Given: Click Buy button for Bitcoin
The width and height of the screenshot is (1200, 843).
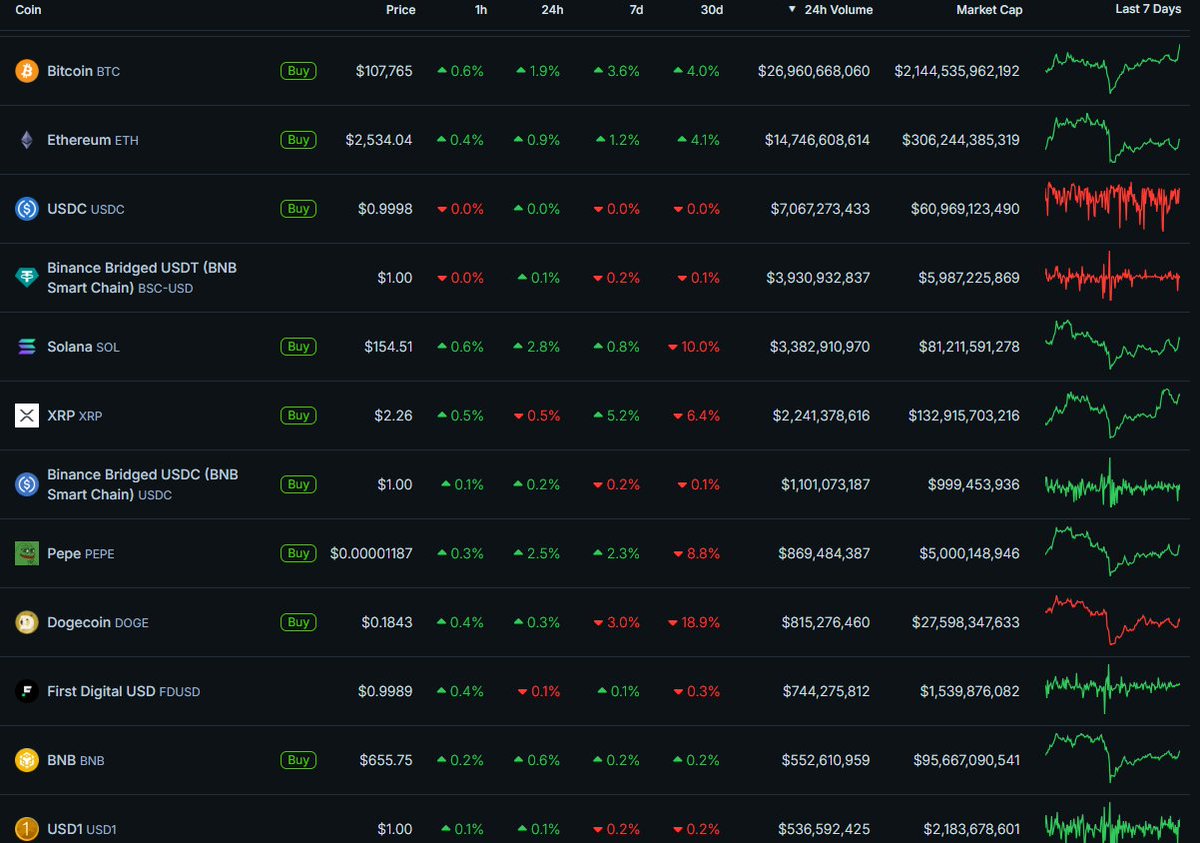Looking at the screenshot, I should click(x=298, y=71).
